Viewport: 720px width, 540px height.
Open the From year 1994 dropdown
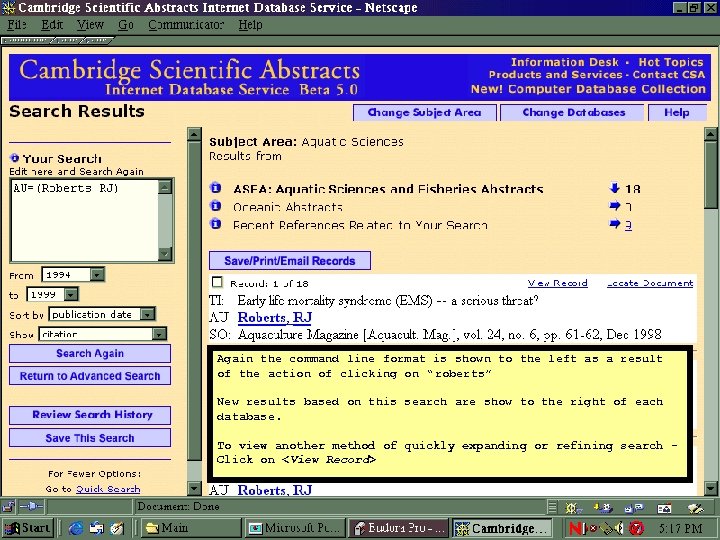pos(97,275)
